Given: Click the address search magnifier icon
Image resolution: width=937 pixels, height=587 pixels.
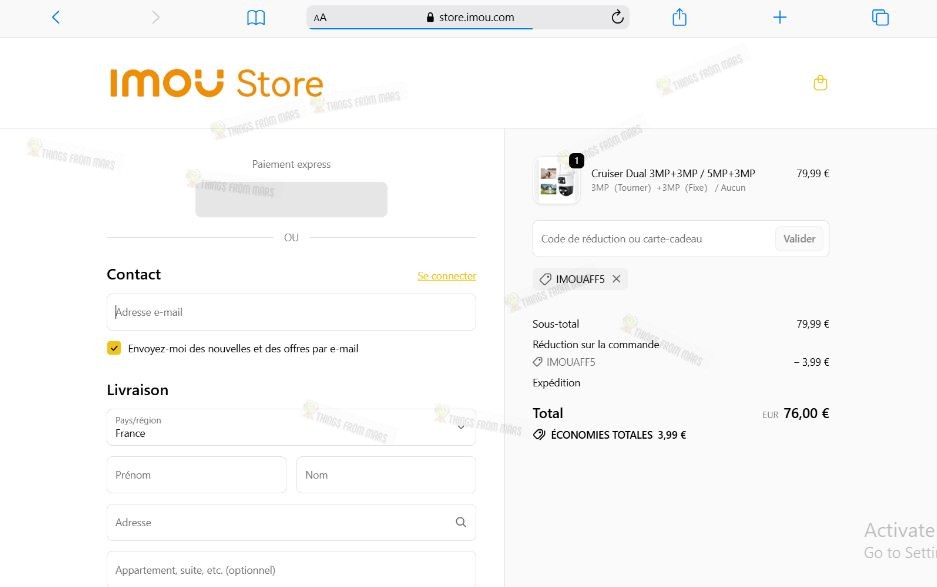Looking at the screenshot, I should coord(461,522).
